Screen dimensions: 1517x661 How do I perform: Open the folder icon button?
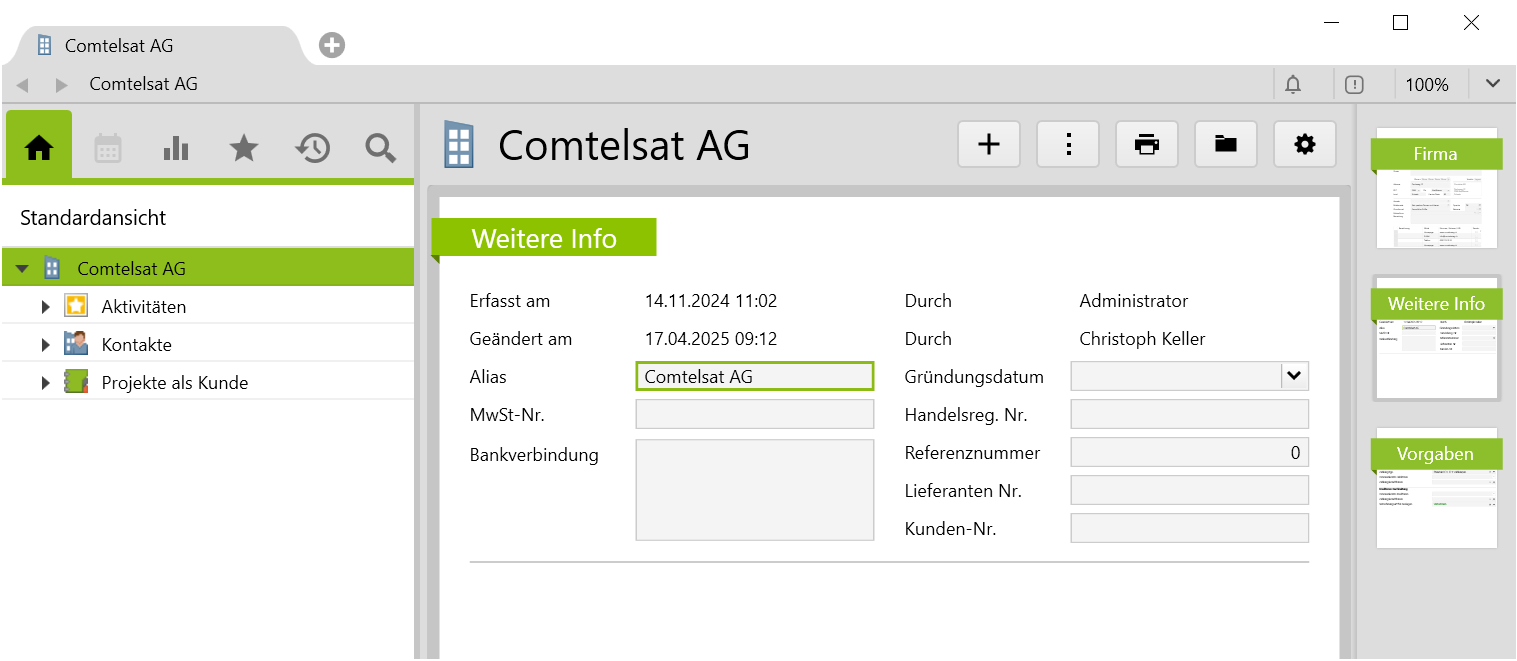(x=1225, y=145)
